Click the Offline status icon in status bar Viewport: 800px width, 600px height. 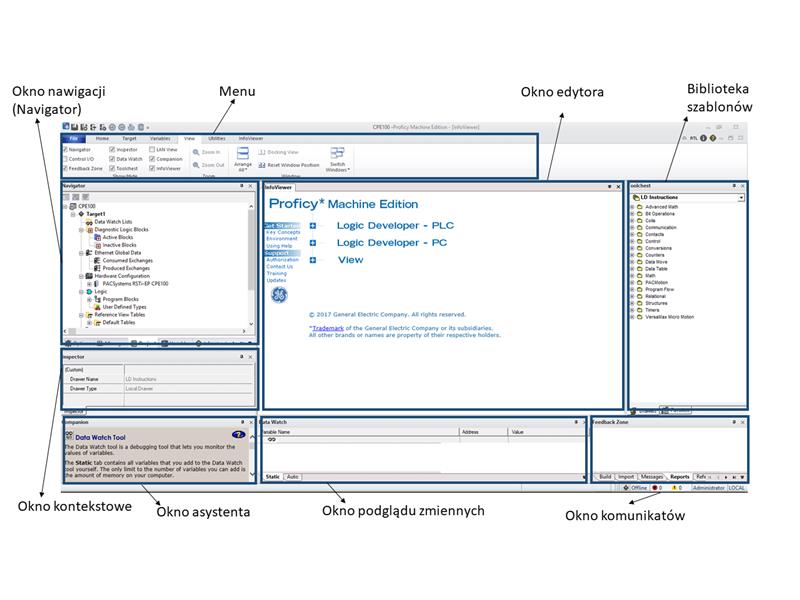coord(626,488)
